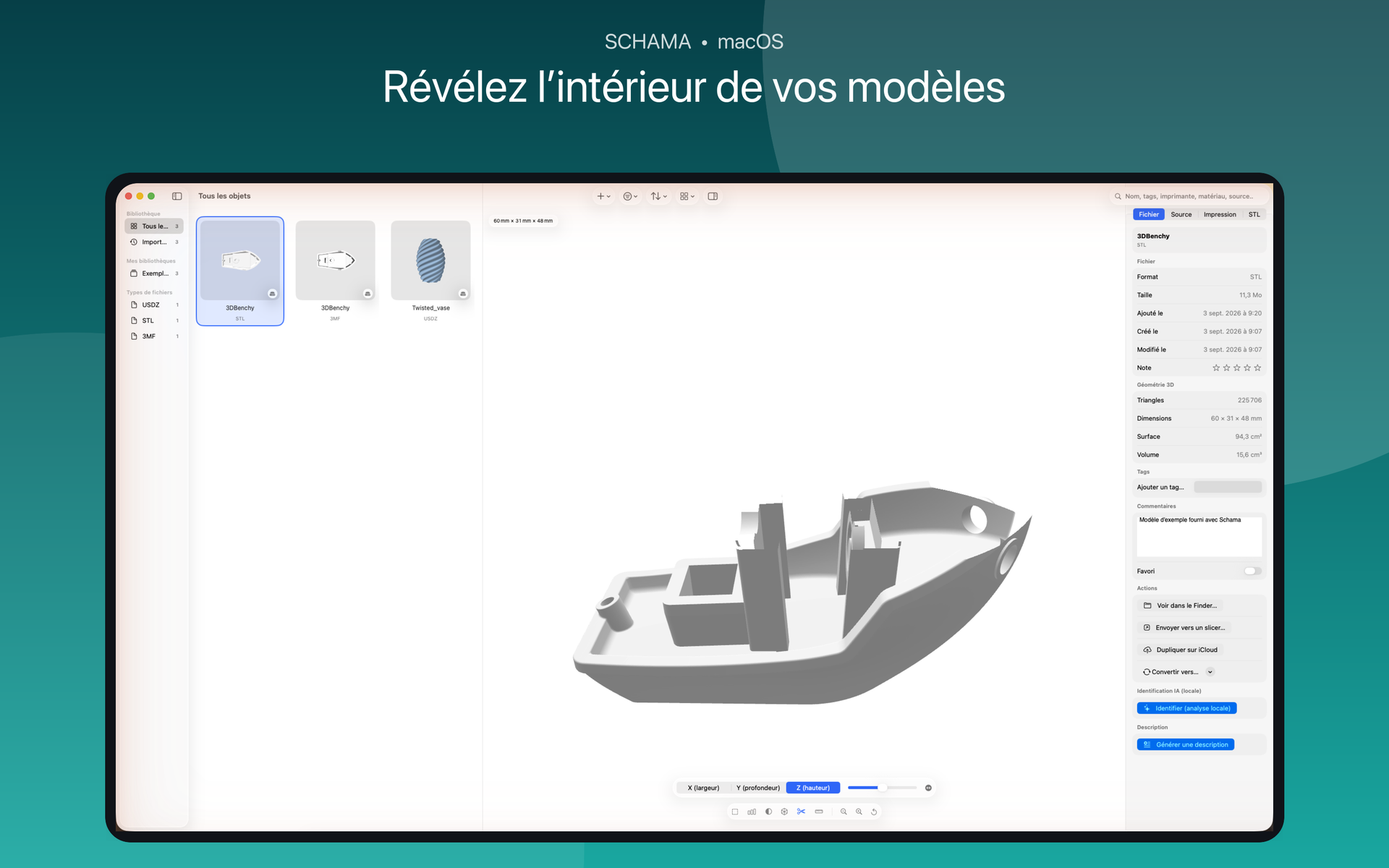
Task: Click the bar chart analysis icon
Action: [752, 812]
